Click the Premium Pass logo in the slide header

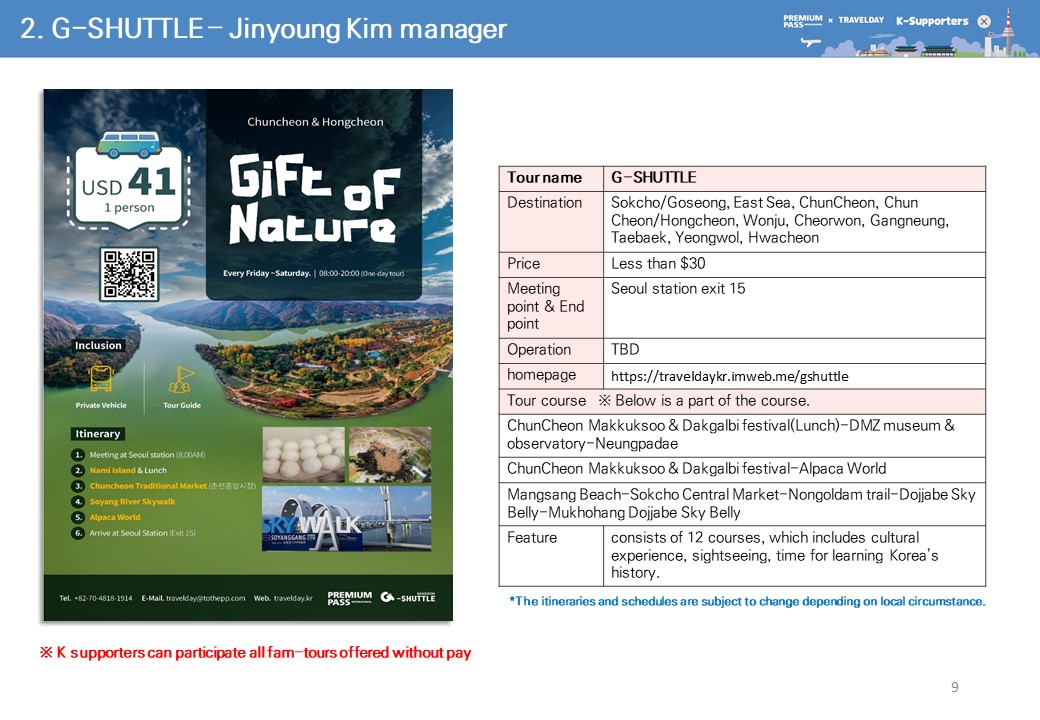click(803, 21)
